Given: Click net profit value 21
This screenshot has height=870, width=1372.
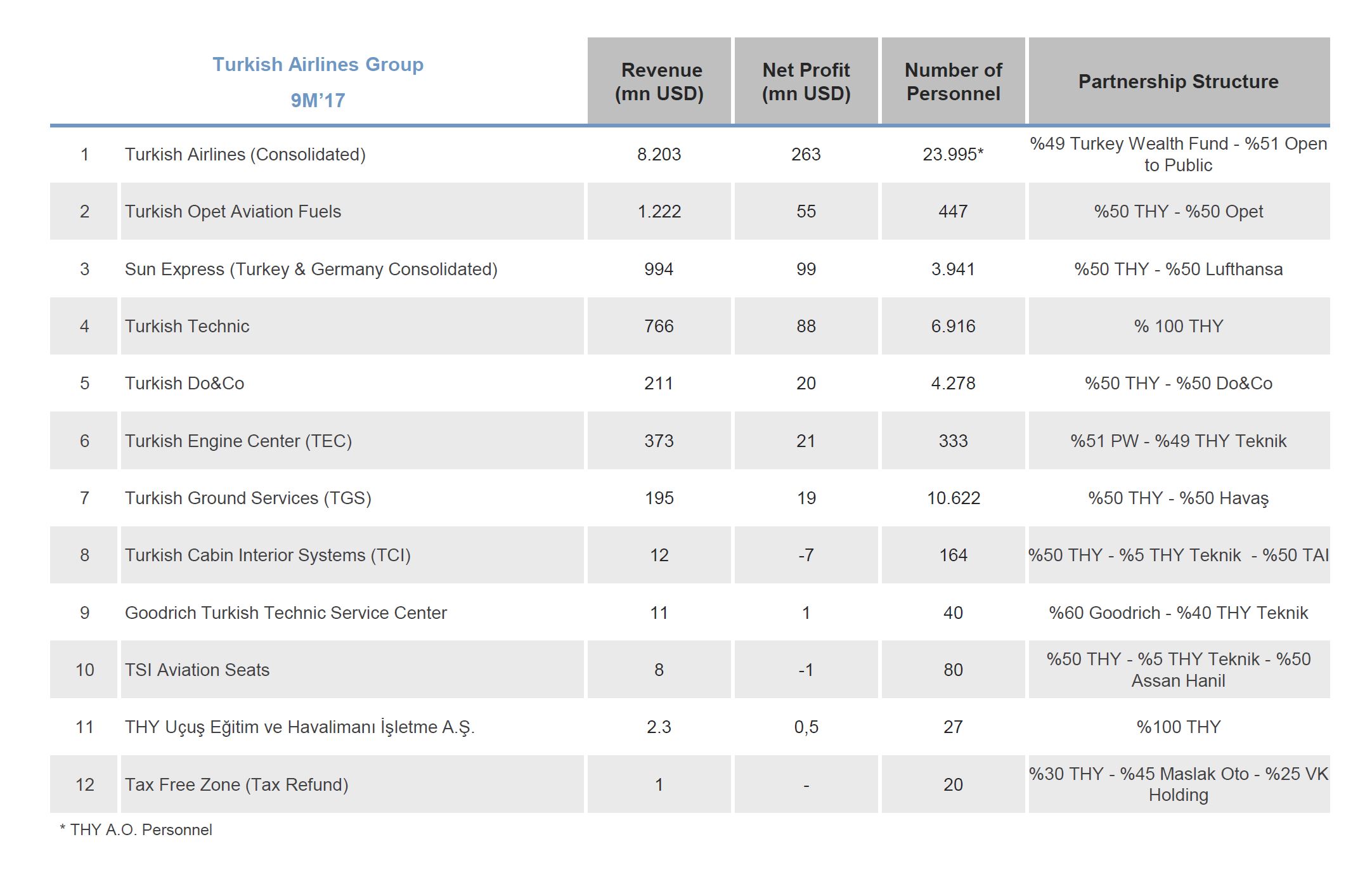Looking at the screenshot, I should [806, 441].
